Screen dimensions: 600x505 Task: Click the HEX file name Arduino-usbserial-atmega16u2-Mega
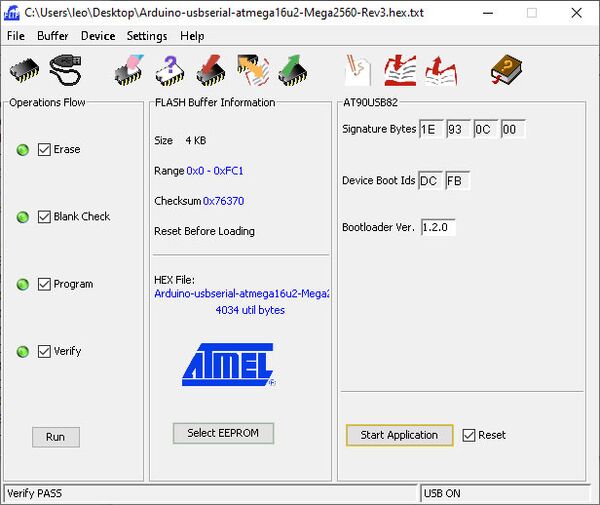241,294
